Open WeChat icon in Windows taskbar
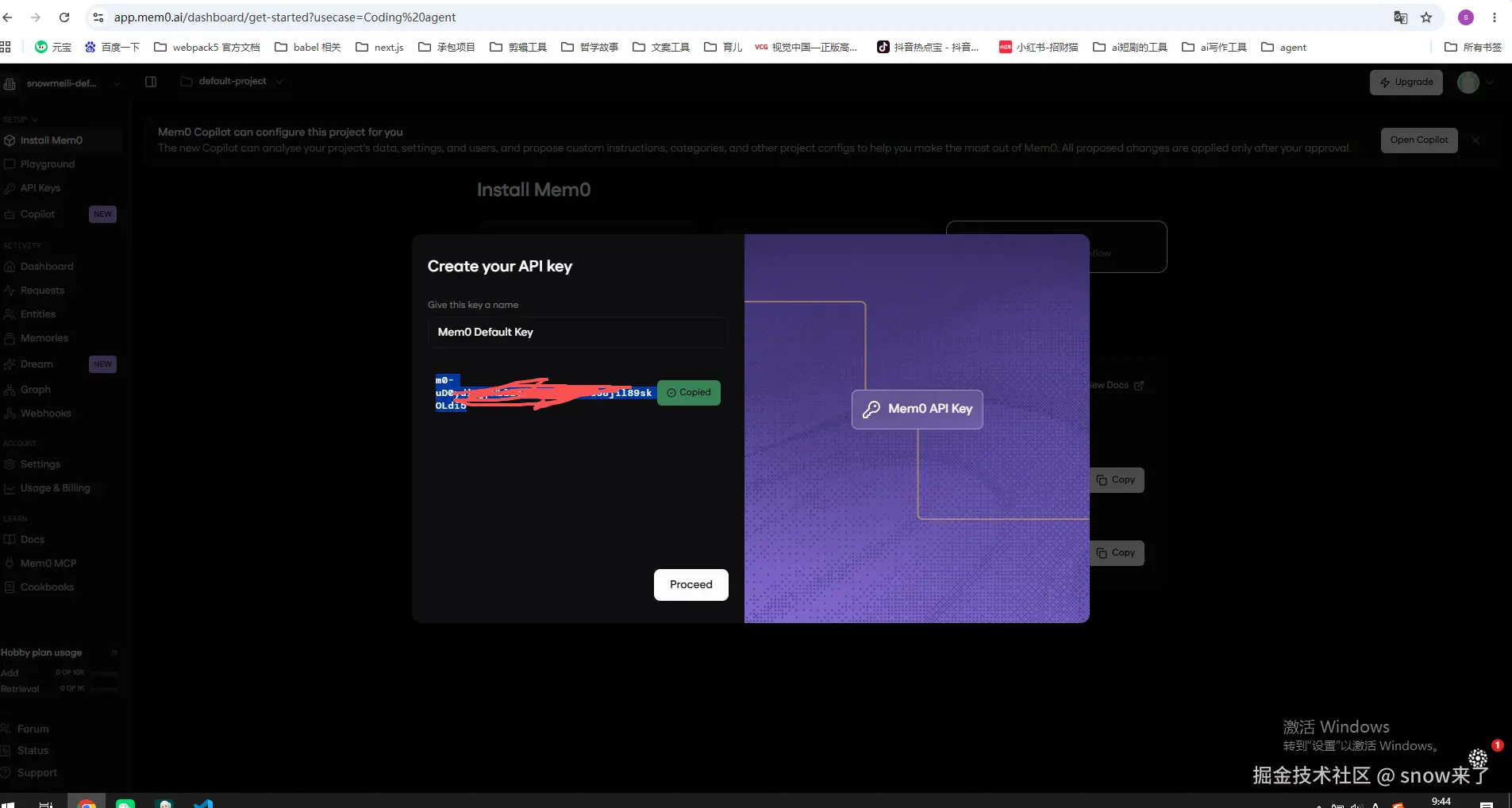Viewport: 1512px width, 808px height. [x=125, y=802]
